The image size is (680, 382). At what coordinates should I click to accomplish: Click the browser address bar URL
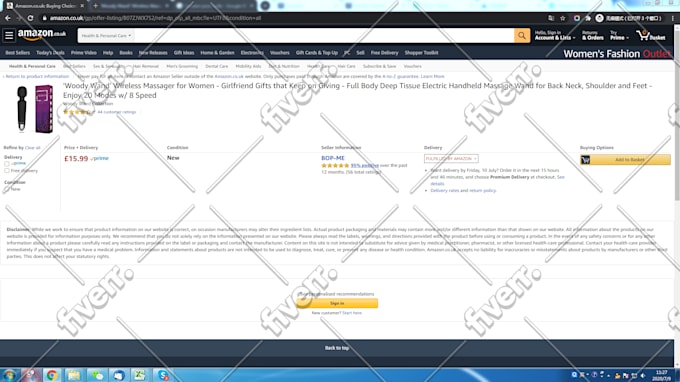click(x=155, y=18)
